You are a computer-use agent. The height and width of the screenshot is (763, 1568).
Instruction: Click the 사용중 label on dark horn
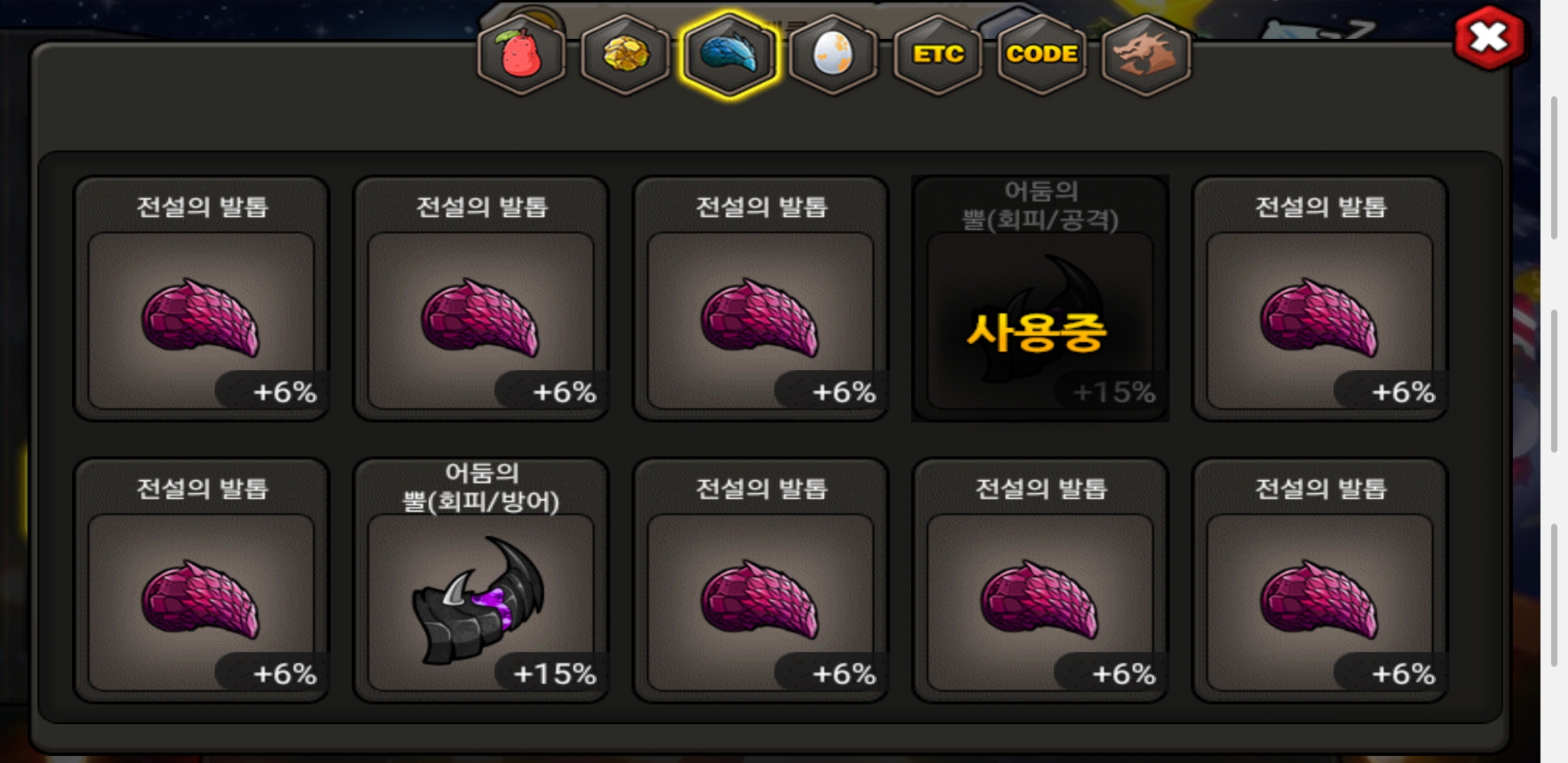pos(1036,332)
